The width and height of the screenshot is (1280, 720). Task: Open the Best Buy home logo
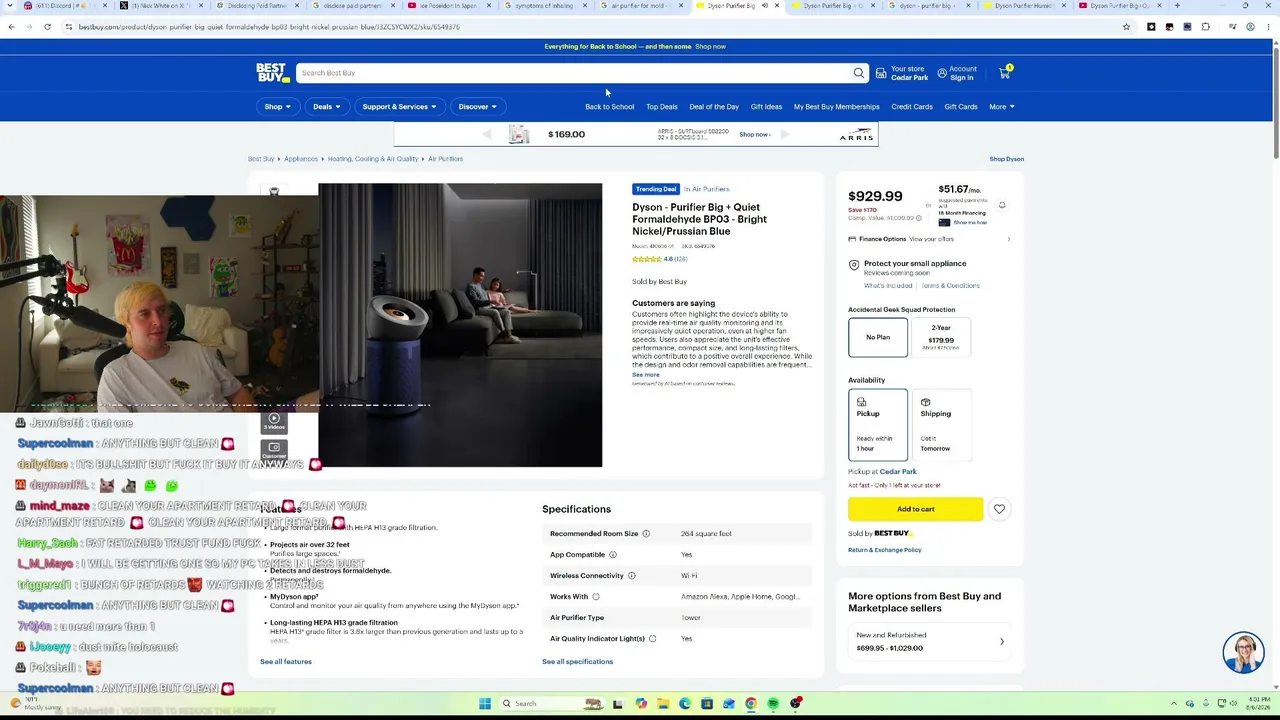coord(272,73)
